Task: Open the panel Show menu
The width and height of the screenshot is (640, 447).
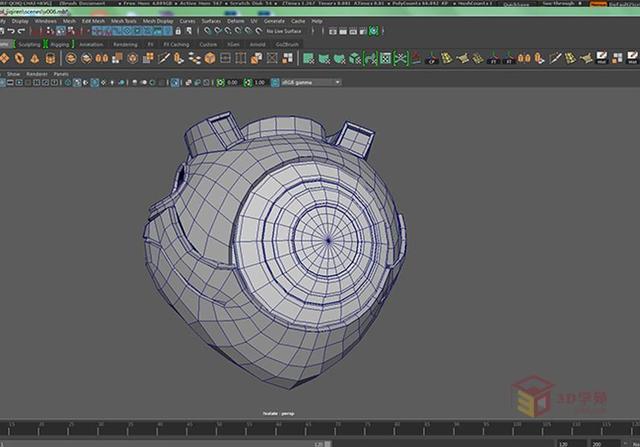Action: coord(13,74)
